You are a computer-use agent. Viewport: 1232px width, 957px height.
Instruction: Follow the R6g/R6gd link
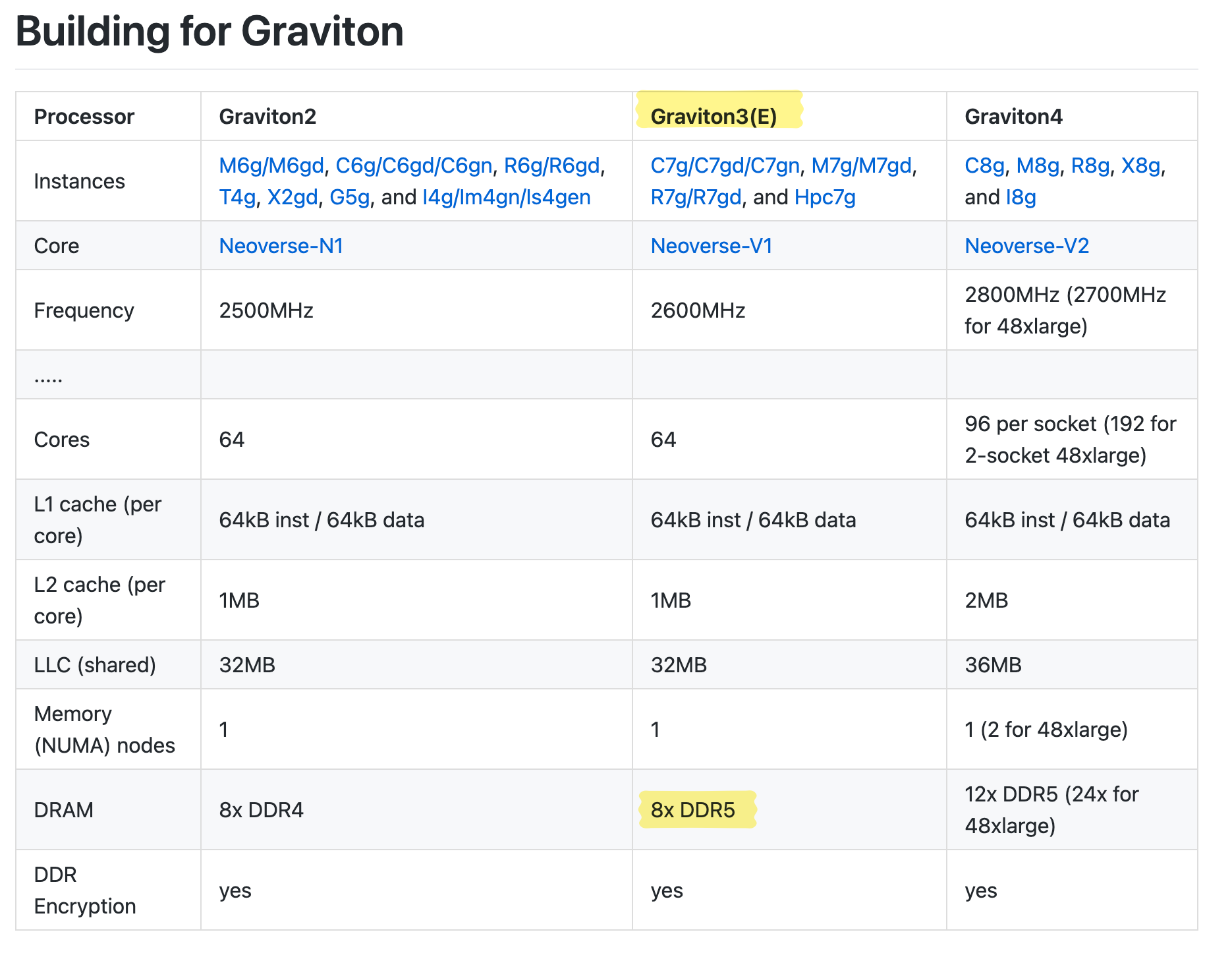(552, 165)
